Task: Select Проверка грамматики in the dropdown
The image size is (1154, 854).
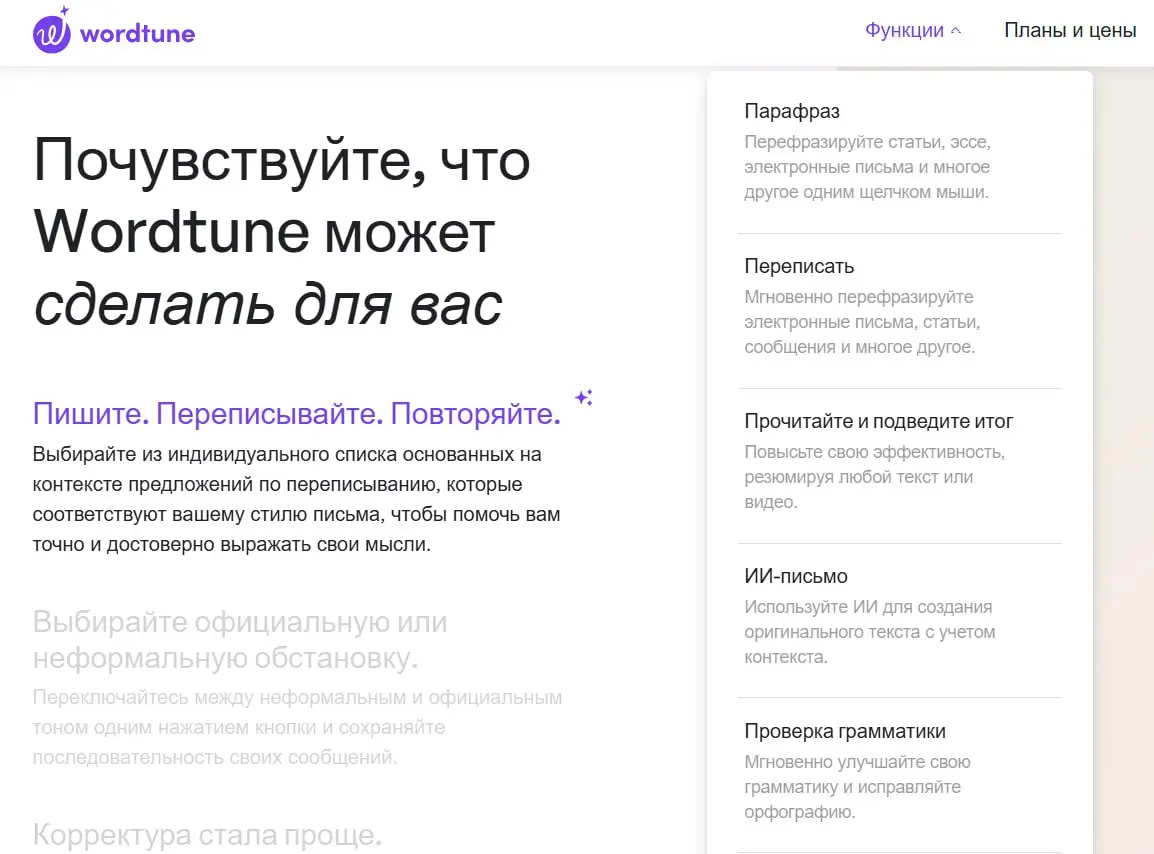Action: tap(844, 731)
